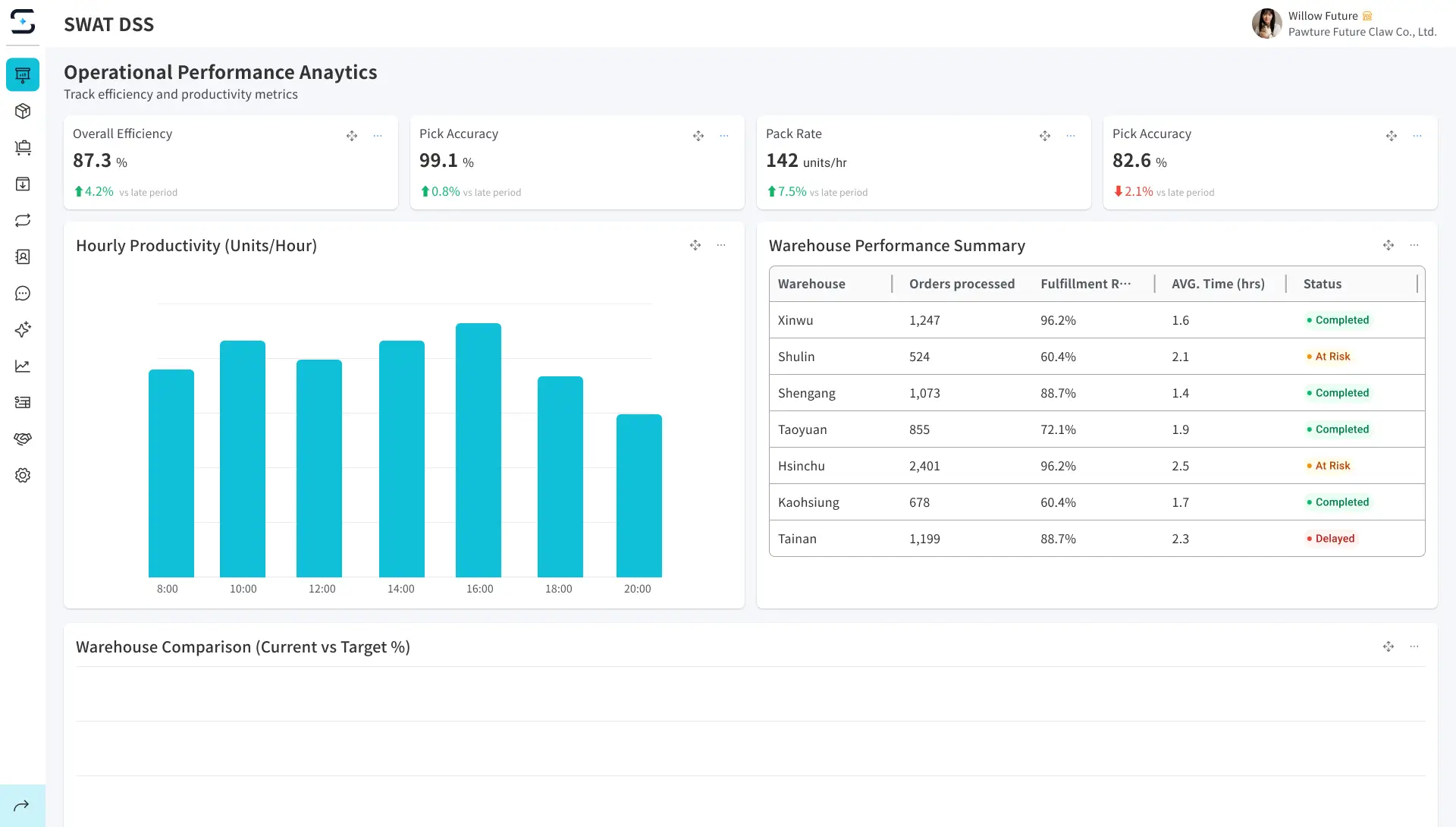
Task: Open the chat bubble sidebar icon
Action: 23,294
